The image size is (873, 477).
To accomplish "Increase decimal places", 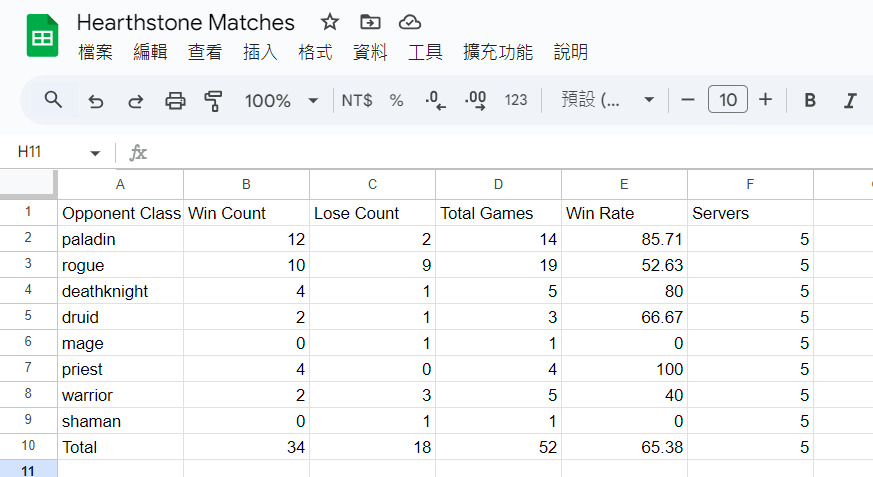I will tap(475, 100).
